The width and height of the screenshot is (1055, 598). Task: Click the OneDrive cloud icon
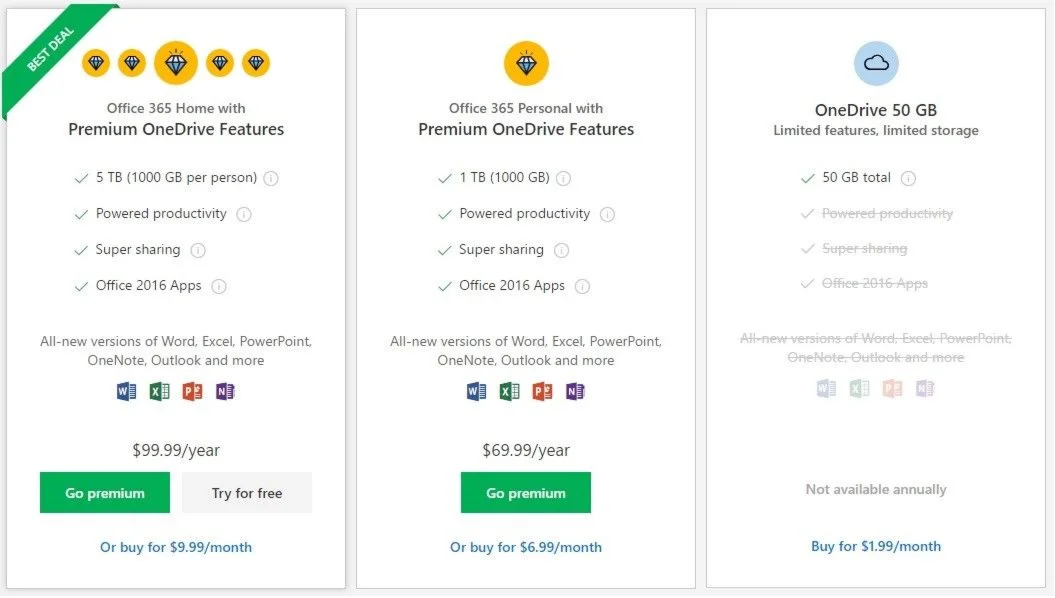click(876, 64)
